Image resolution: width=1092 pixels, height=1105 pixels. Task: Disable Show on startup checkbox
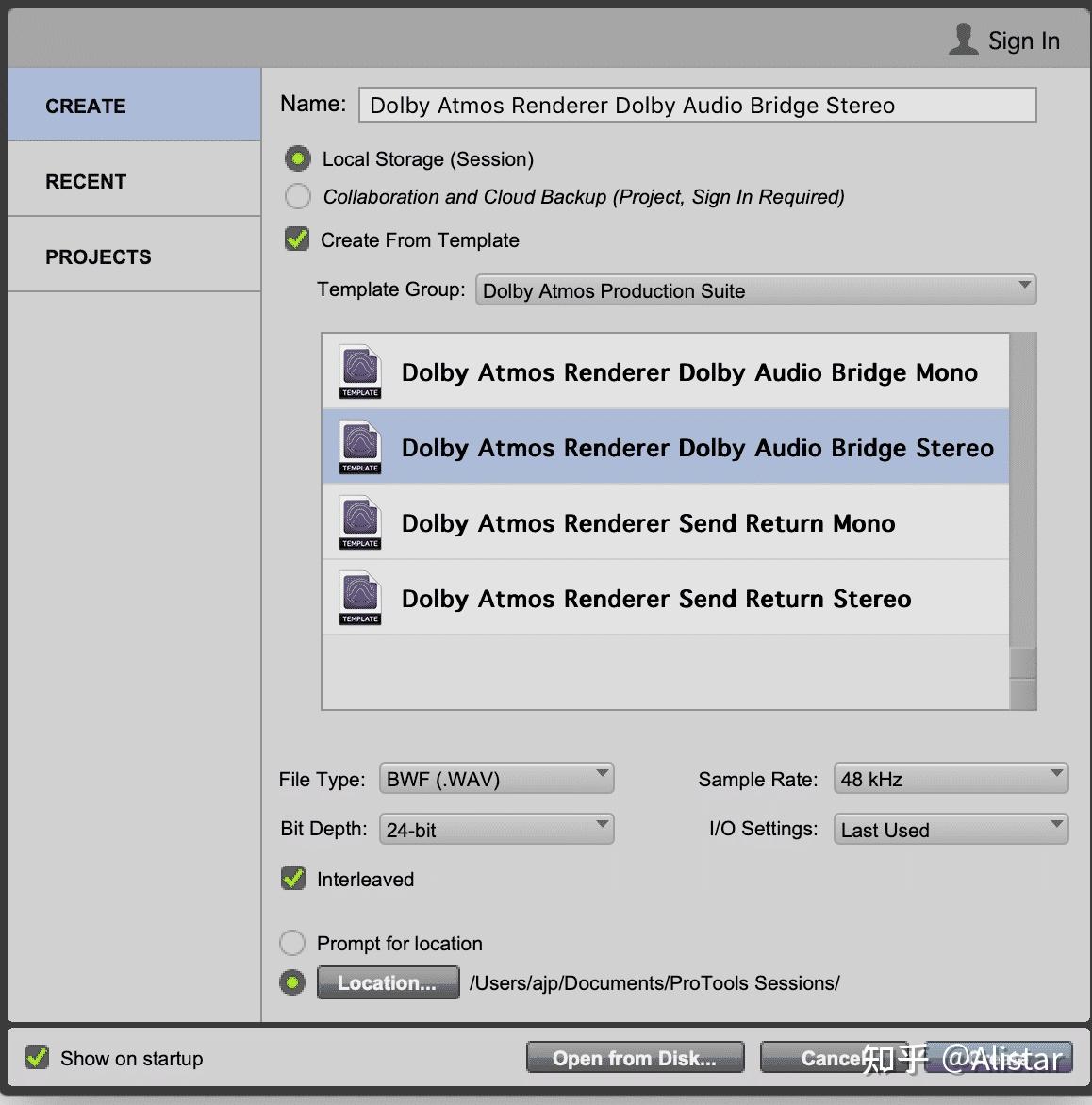pos(37,1057)
